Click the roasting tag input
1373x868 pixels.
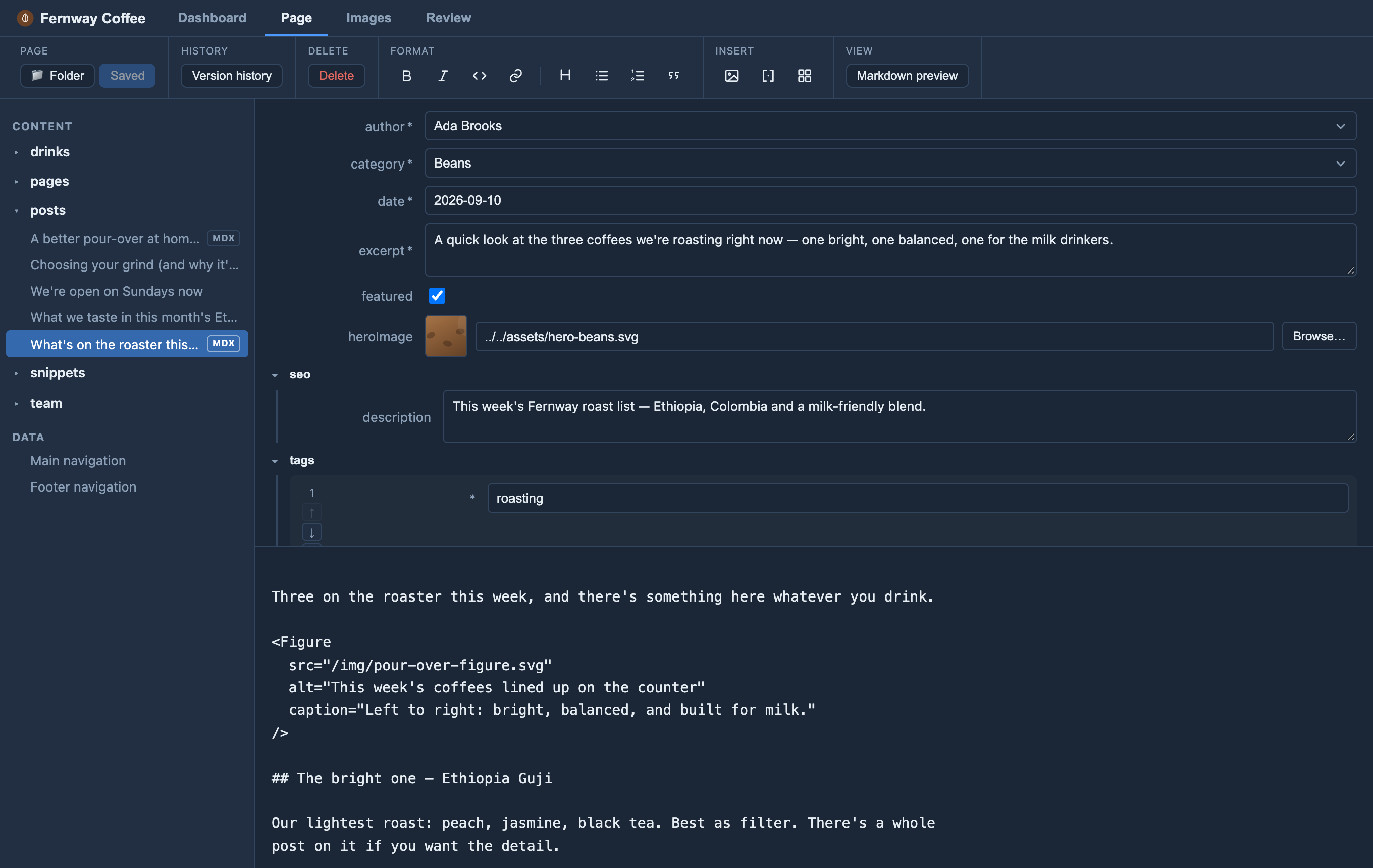click(x=917, y=498)
